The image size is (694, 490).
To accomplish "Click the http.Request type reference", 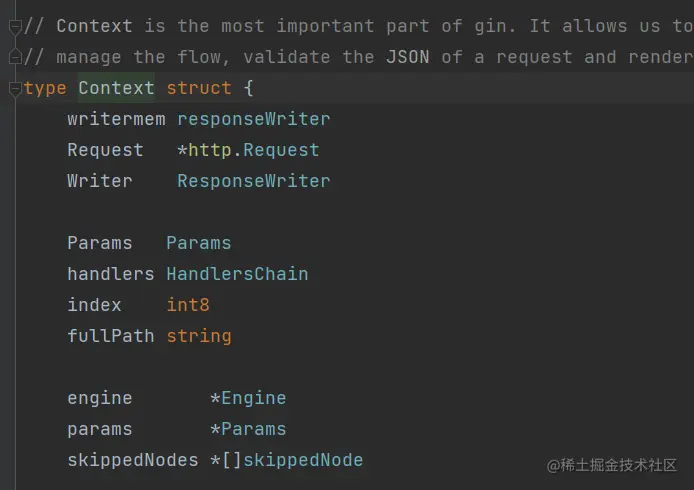I will click(x=253, y=150).
